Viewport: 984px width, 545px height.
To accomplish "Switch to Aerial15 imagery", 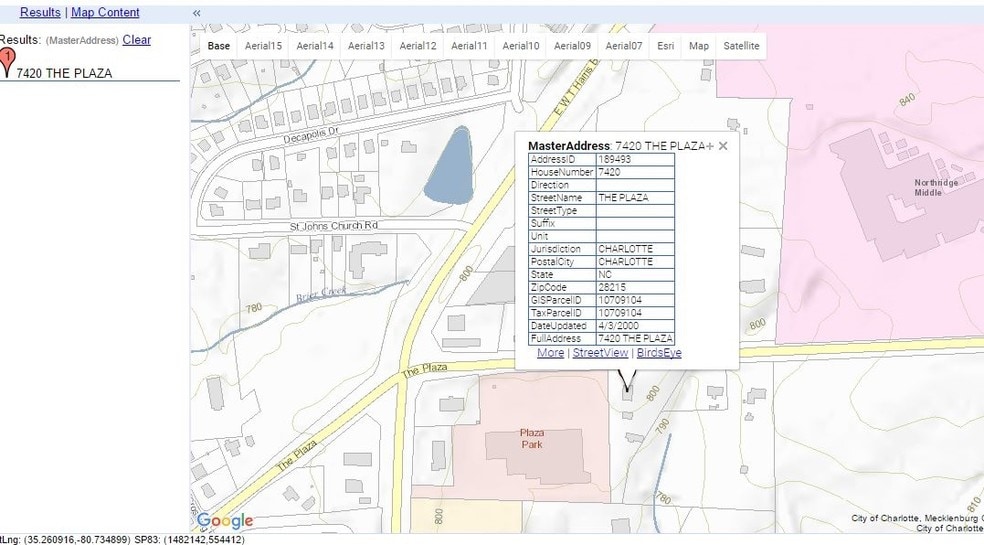I will [264, 46].
